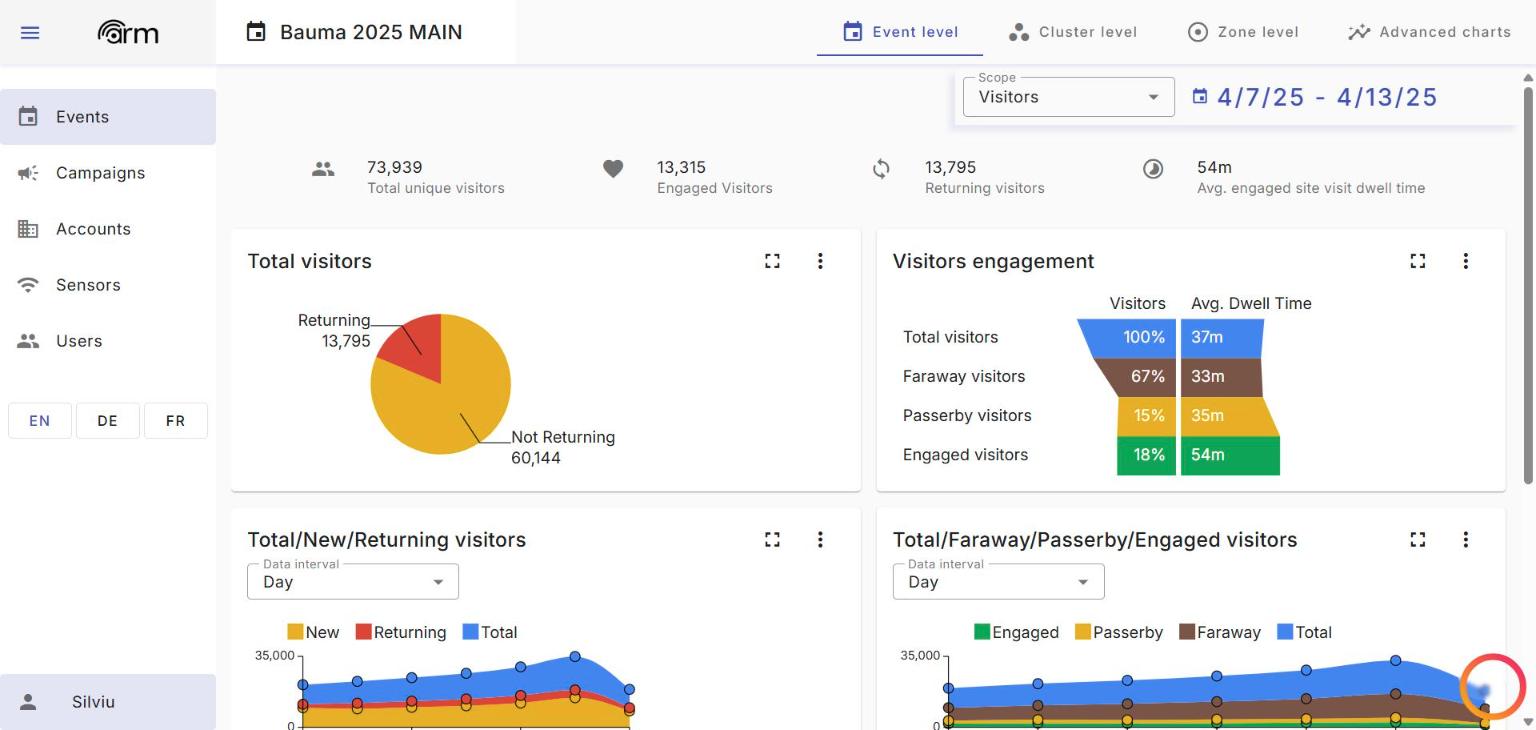Click the Silviu profile person icon
This screenshot has width=1536, height=730.
point(29,702)
